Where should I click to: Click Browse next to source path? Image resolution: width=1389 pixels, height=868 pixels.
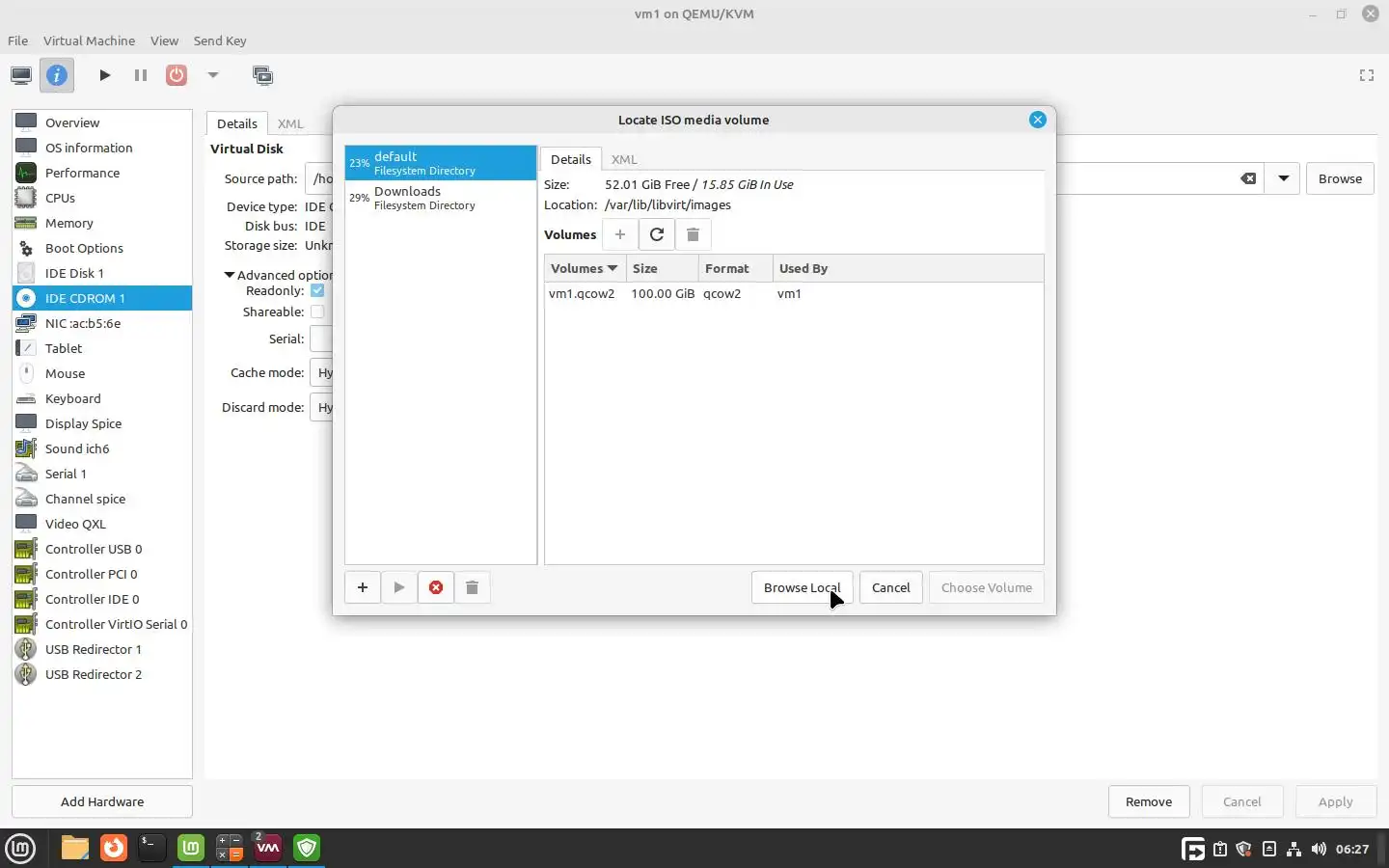(x=1340, y=178)
